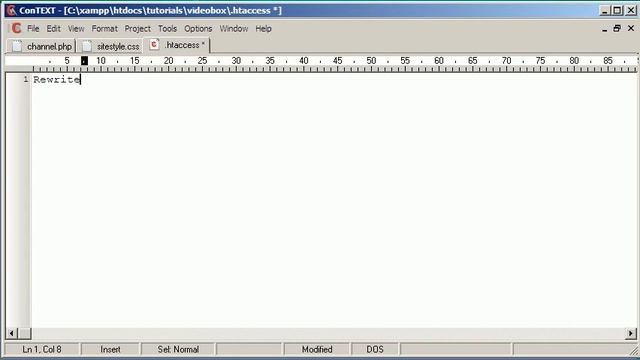Click the channel.php tab file icon
Screen dimensions: 640x360
click(17, 47)
